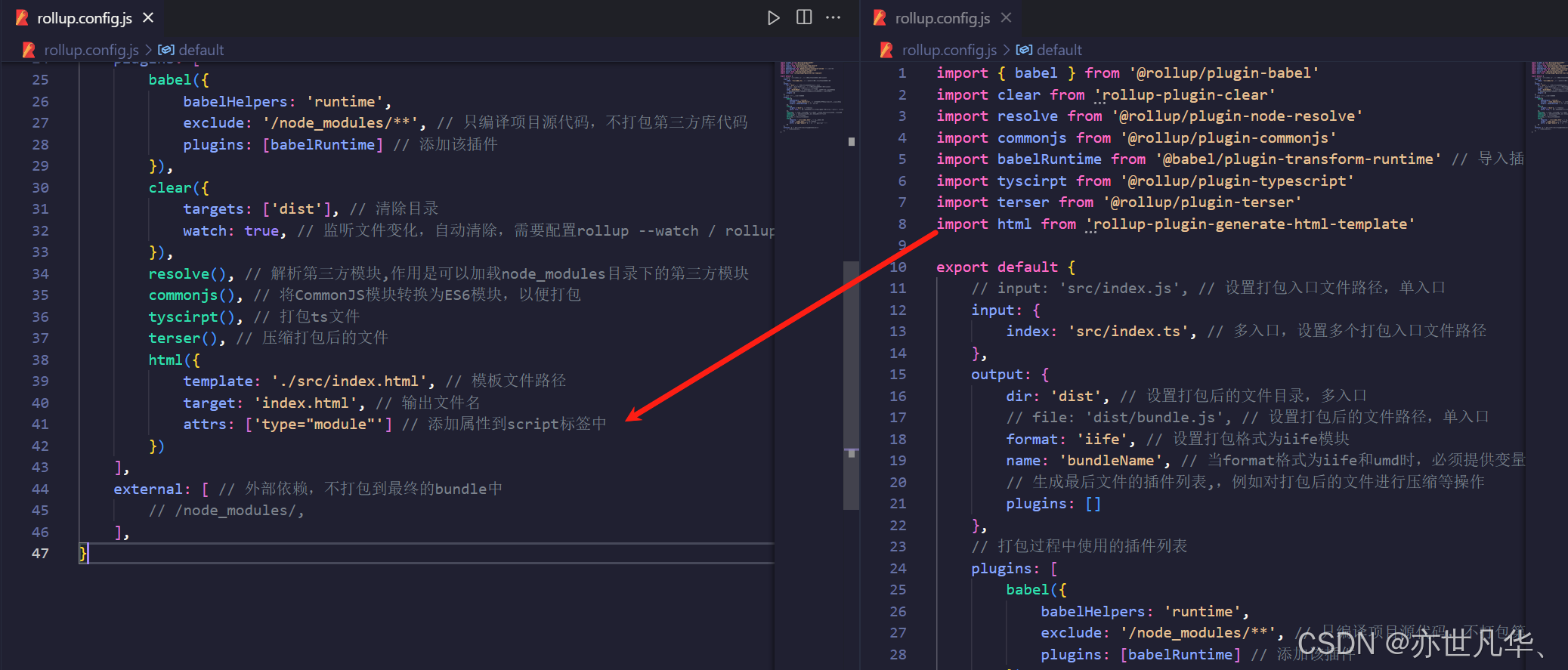Click 'exclude' on line 27 in the left editor
Image resolution: width=1568 pixels, height=670 pixels.
pyautogui.click(x=213, y=123)
